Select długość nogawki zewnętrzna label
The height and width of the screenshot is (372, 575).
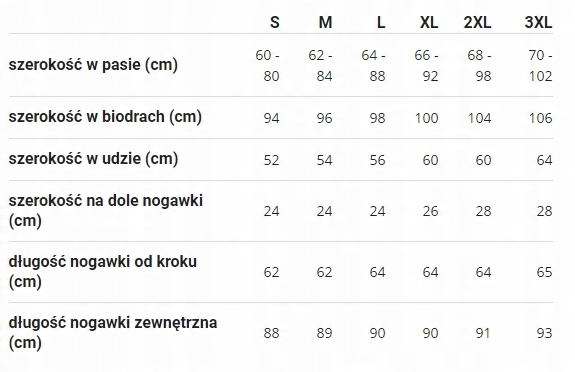113,332
